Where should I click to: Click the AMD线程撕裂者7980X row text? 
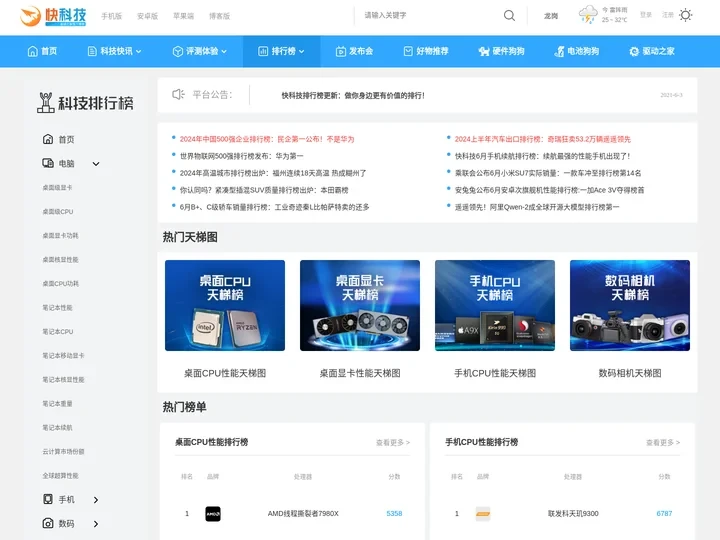303,513
